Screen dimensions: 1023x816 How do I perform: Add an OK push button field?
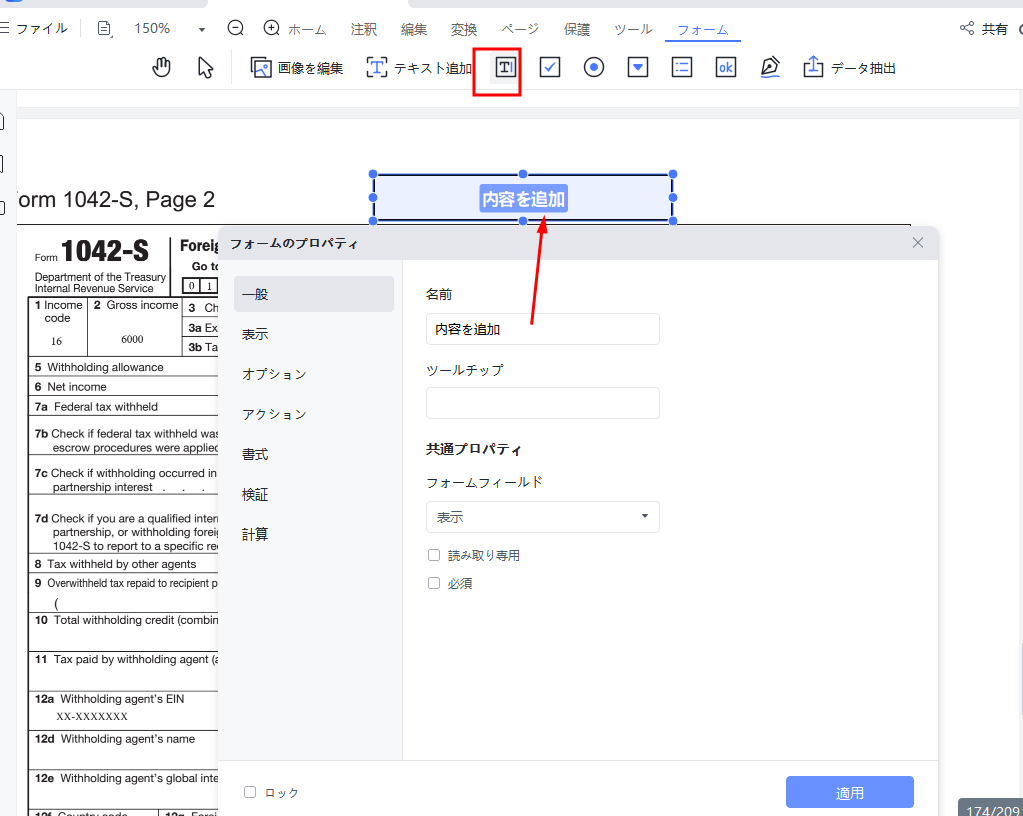[x=726, y=67]
